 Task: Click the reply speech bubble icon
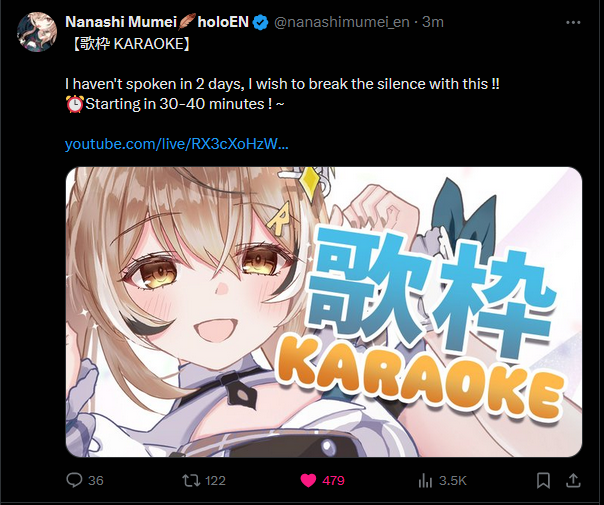click(x=74, y=480)
